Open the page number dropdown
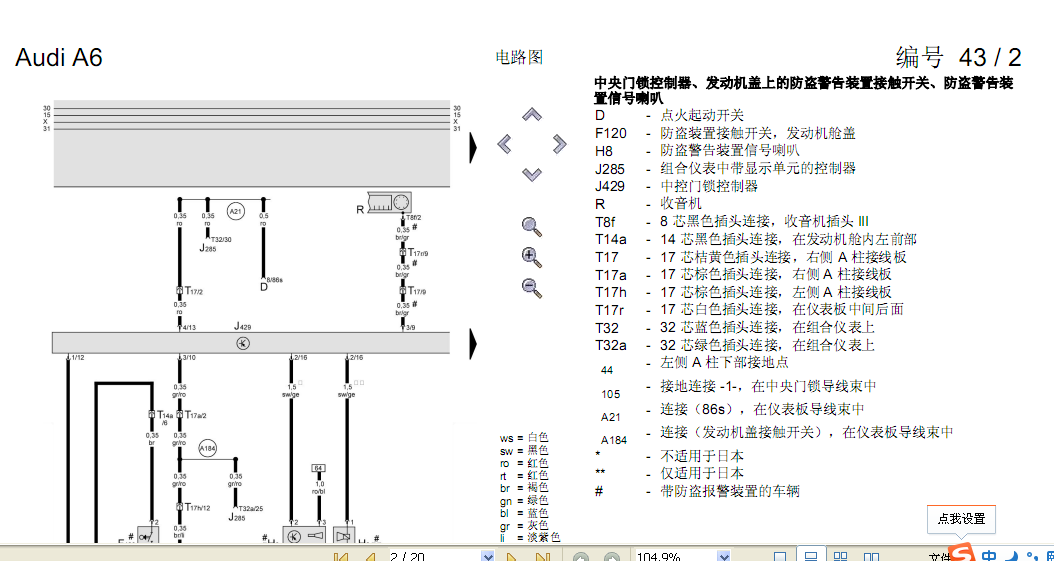This screenshot has width=1054, height=561. coord(487,557)
